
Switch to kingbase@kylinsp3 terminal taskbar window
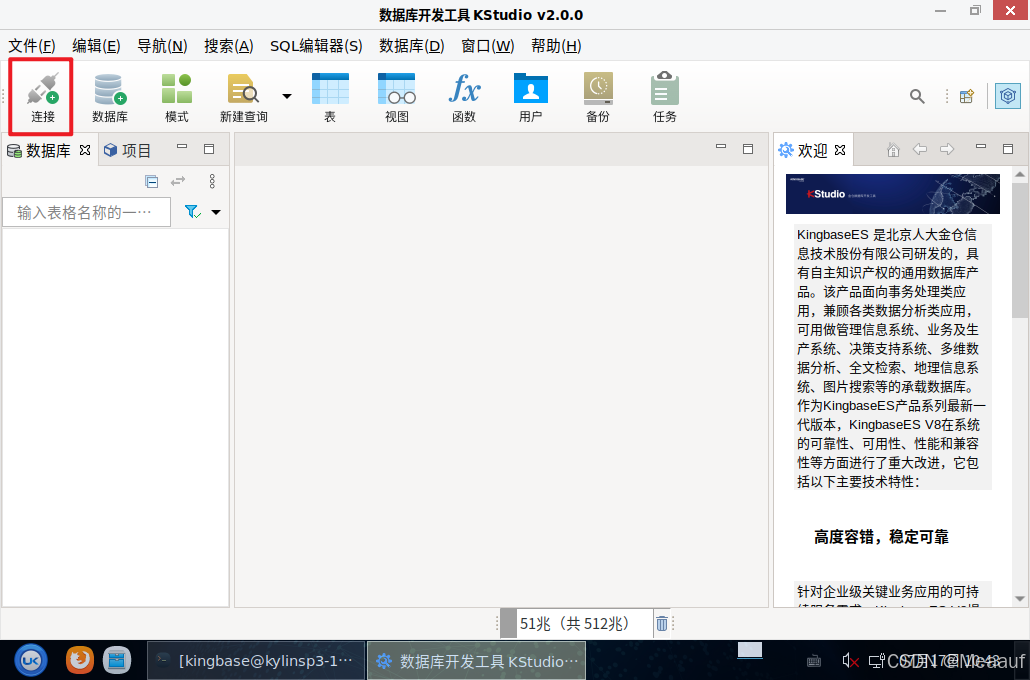click(256, 660)
